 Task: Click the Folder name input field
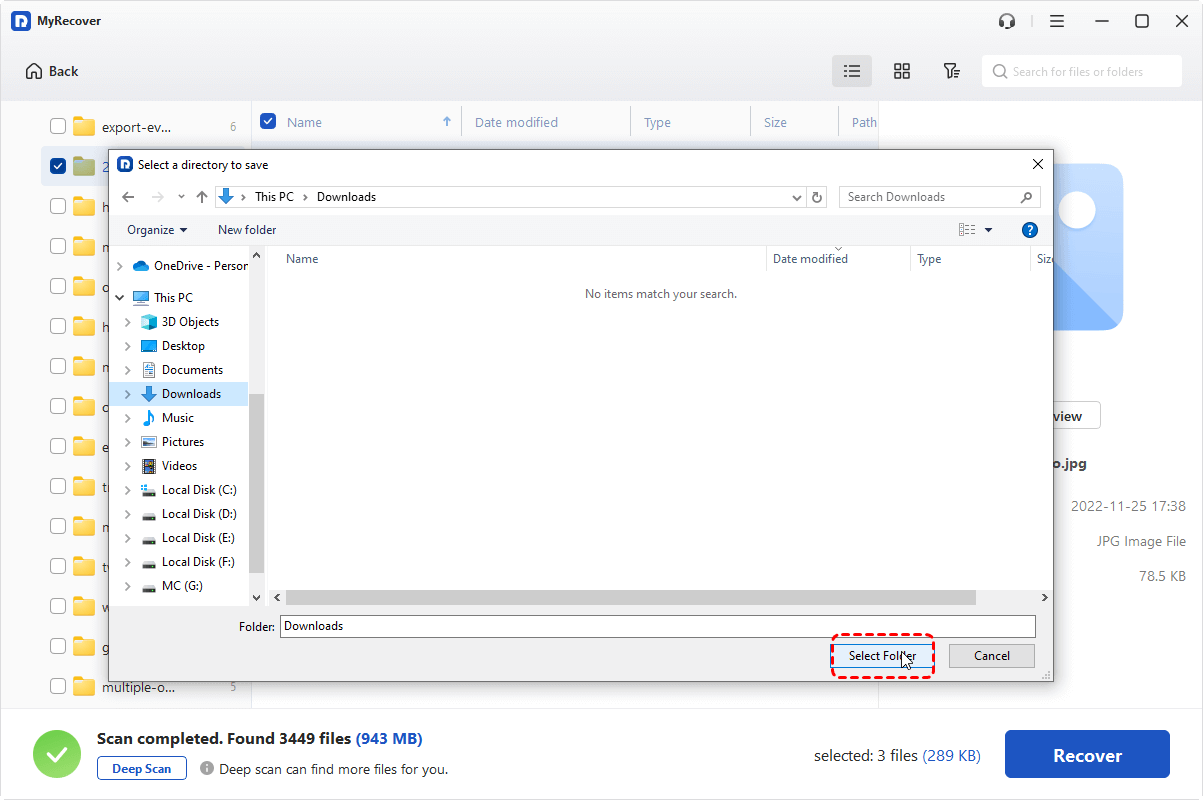(657, 626)
